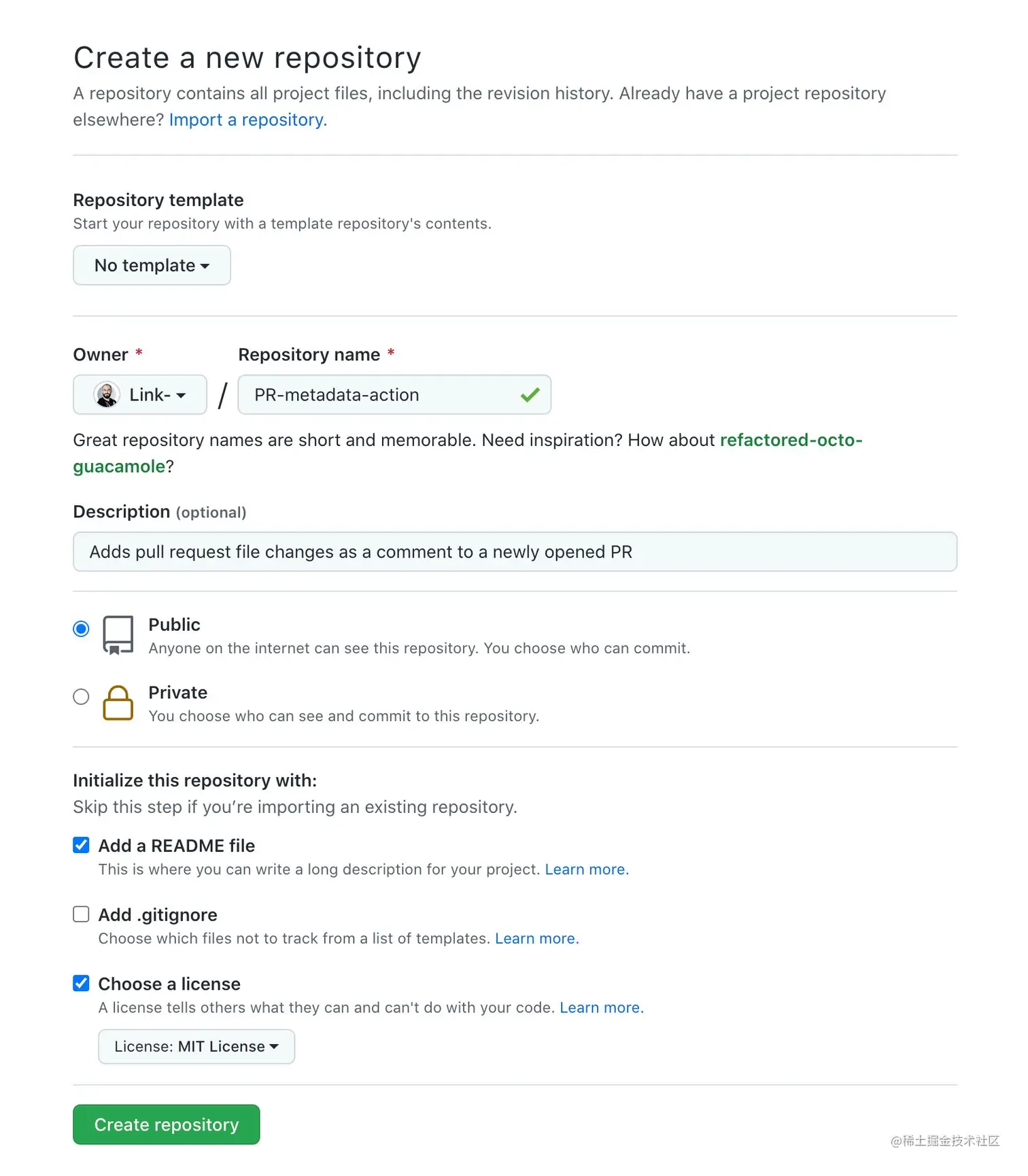Click the Create repository button
Screen dimensions: 1028x1176
pyautogui.click(x=166, y=1124)
